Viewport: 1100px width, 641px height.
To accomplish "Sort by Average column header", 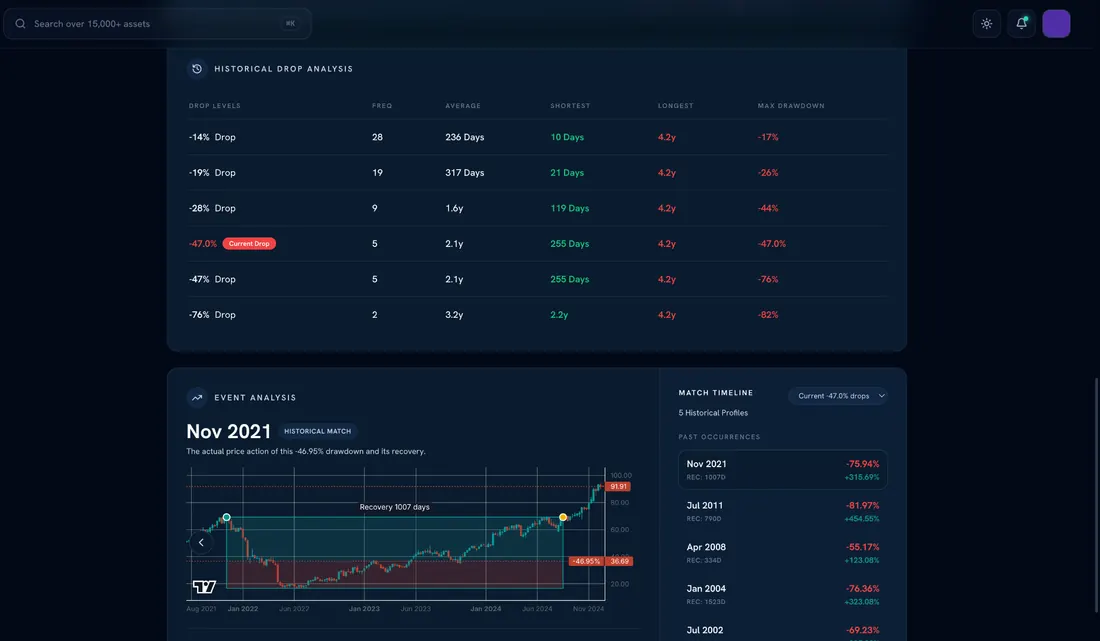I will [463, 106].
